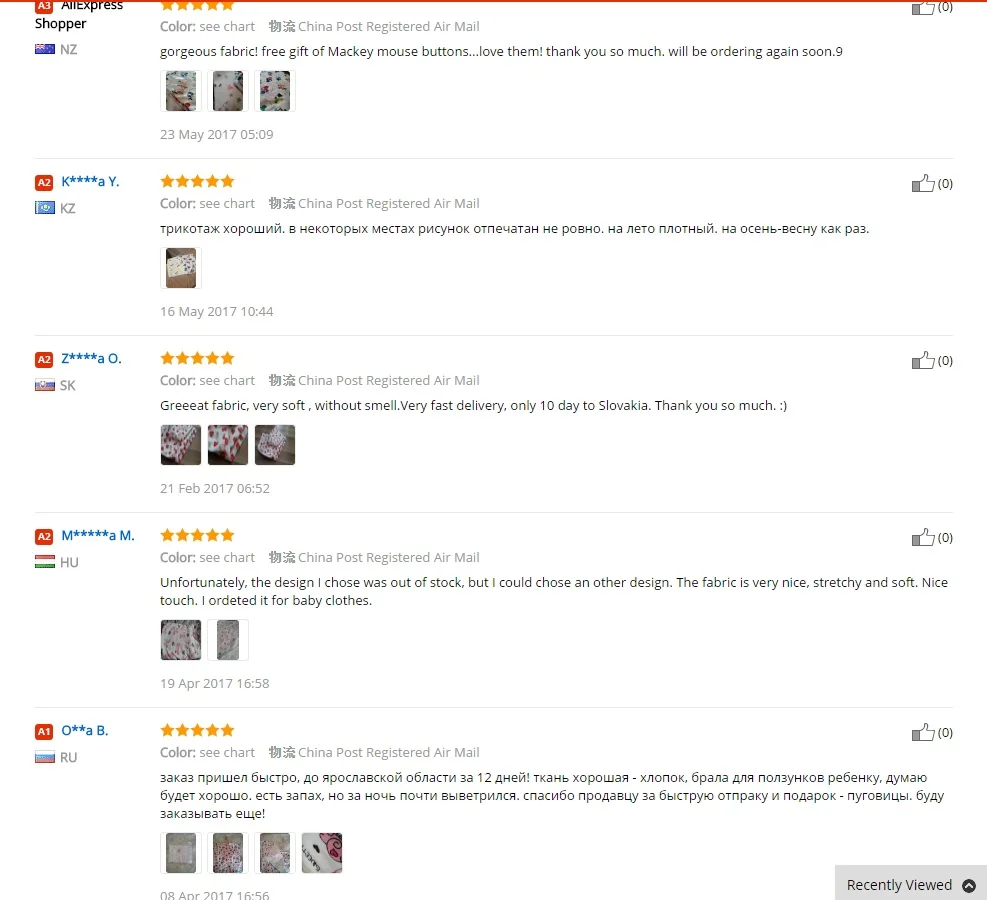Enlarge K****a Y.'s fabric photo
The width and height of the screenshot is (987, 900).
181,268
